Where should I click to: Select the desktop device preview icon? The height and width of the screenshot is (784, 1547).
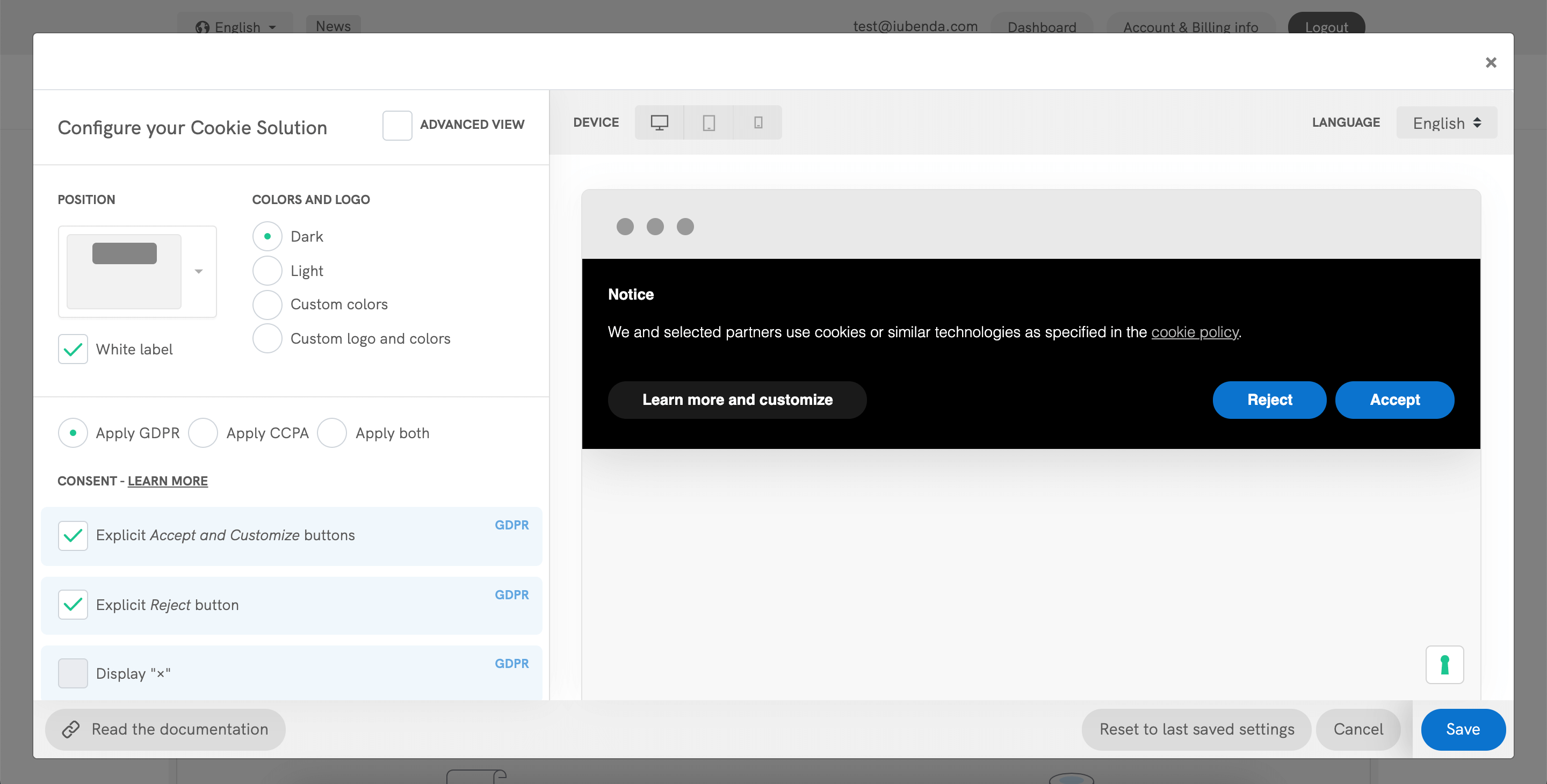coord(660,122)
